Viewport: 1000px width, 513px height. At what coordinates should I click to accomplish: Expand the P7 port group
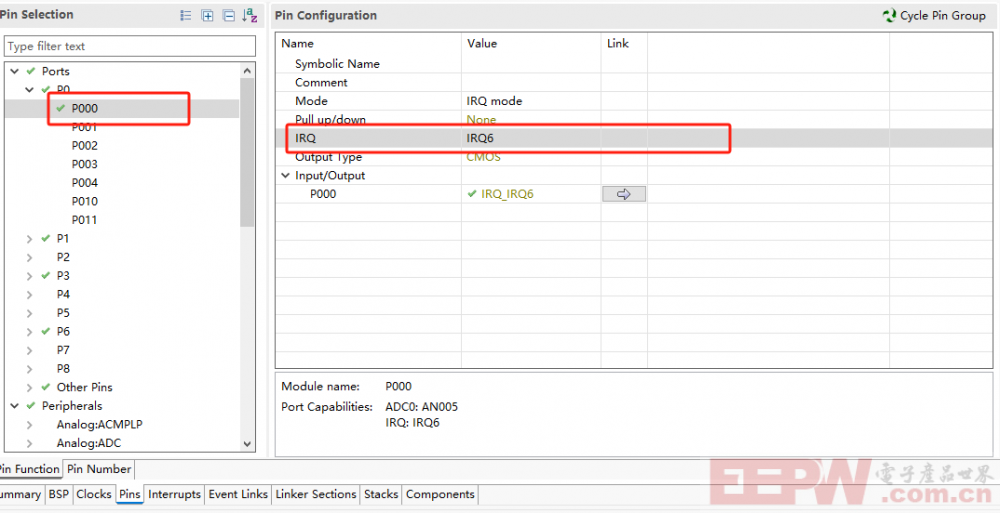point(29,350)
